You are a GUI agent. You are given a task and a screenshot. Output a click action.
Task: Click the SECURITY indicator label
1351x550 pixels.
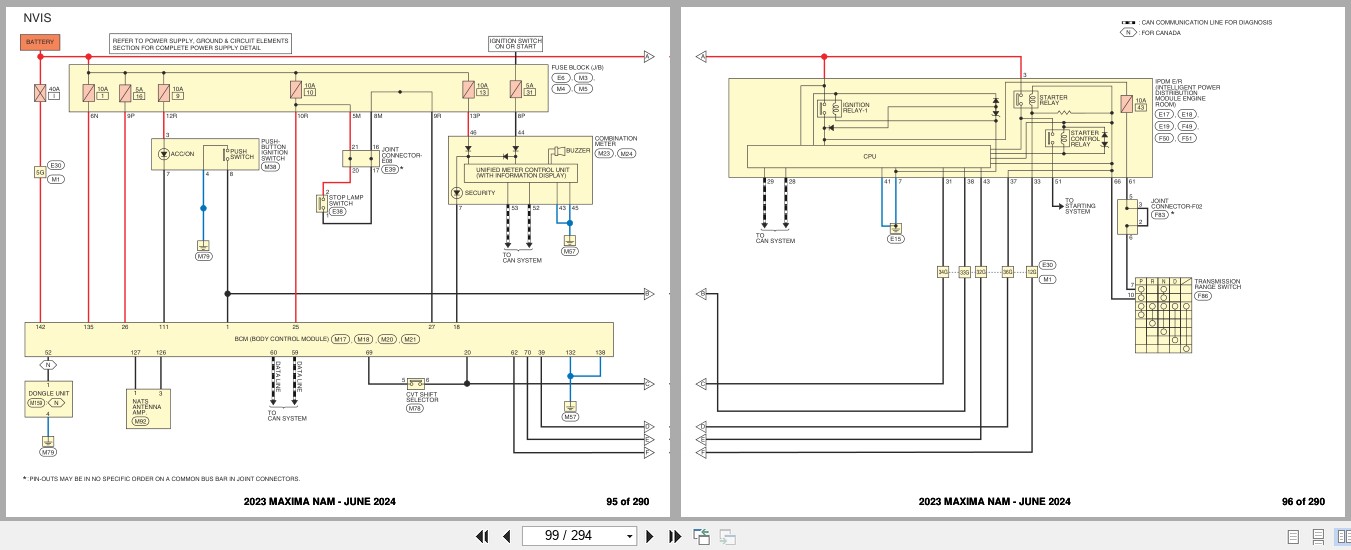480,193
